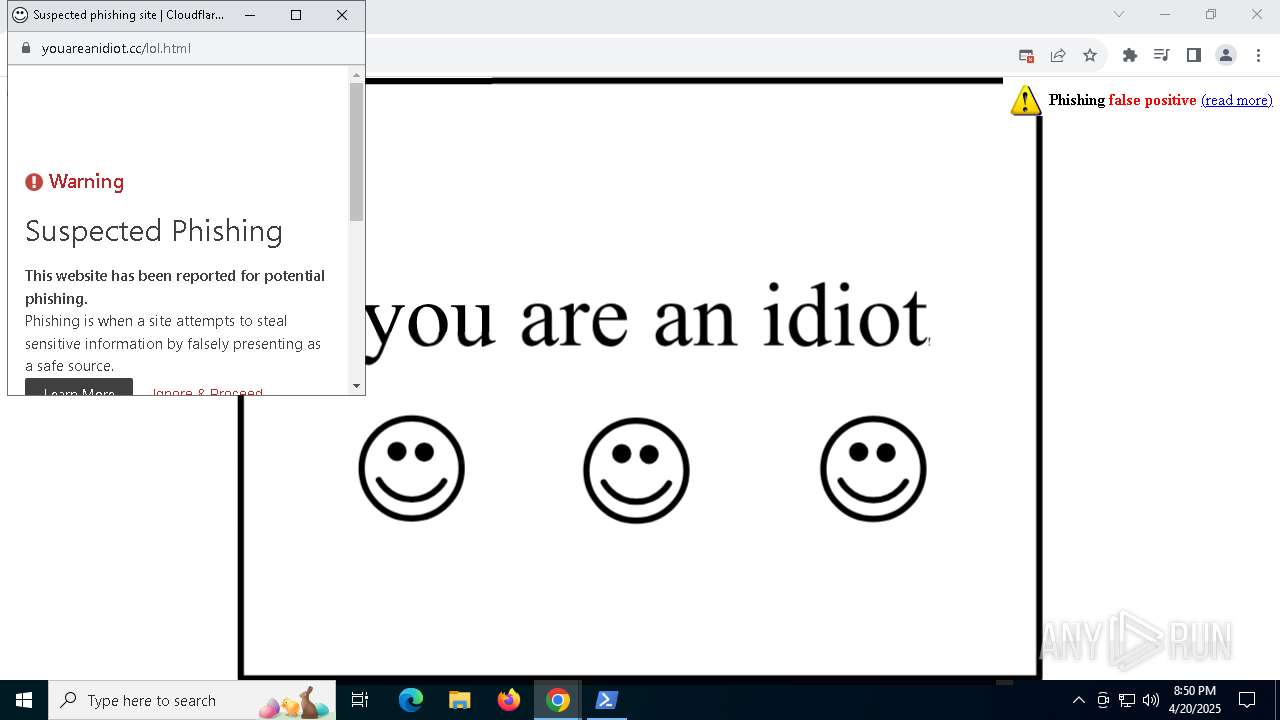The width and height of the screenshot is (1280, 720).
Task: Click the left smiley face image
Action: (x=412, y=468)
